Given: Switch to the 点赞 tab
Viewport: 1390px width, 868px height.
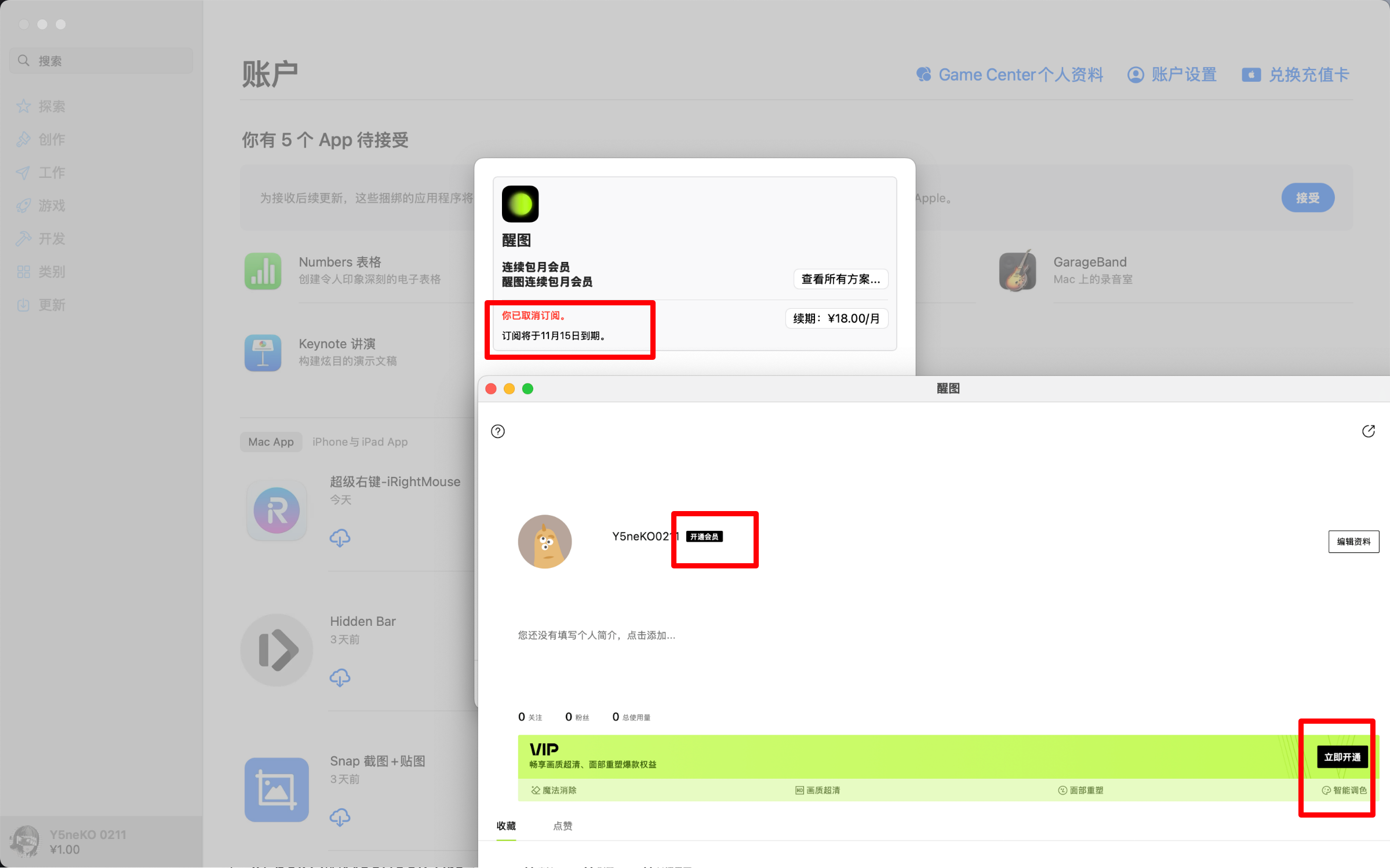Looking at the screenshot, I should [562, 826].
